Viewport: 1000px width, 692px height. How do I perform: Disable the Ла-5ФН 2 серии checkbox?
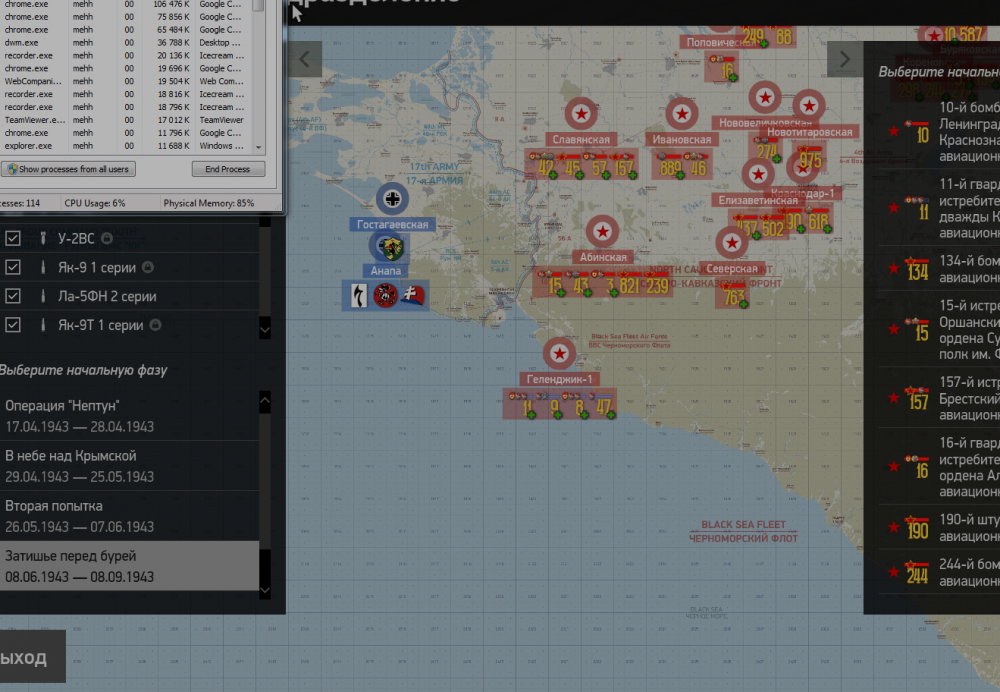point(13,296)
